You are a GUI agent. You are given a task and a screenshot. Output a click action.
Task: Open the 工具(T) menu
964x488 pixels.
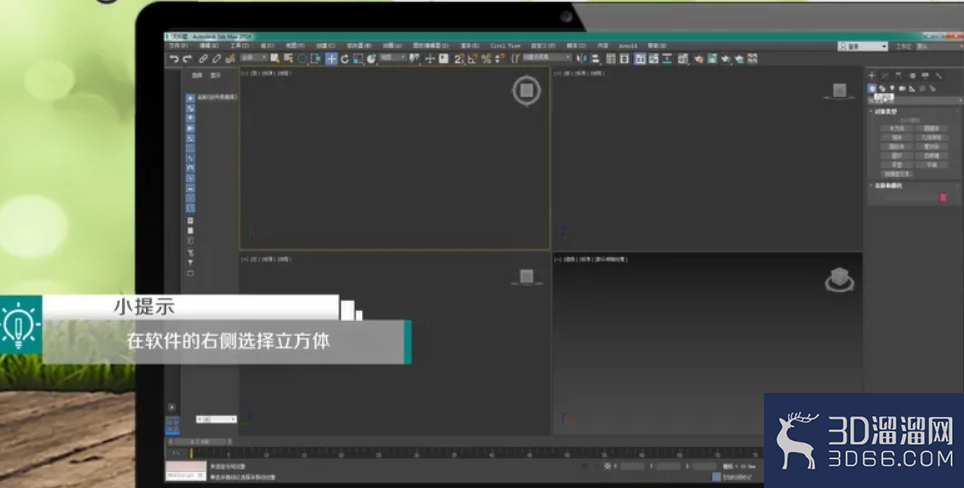tap(239, 45)
